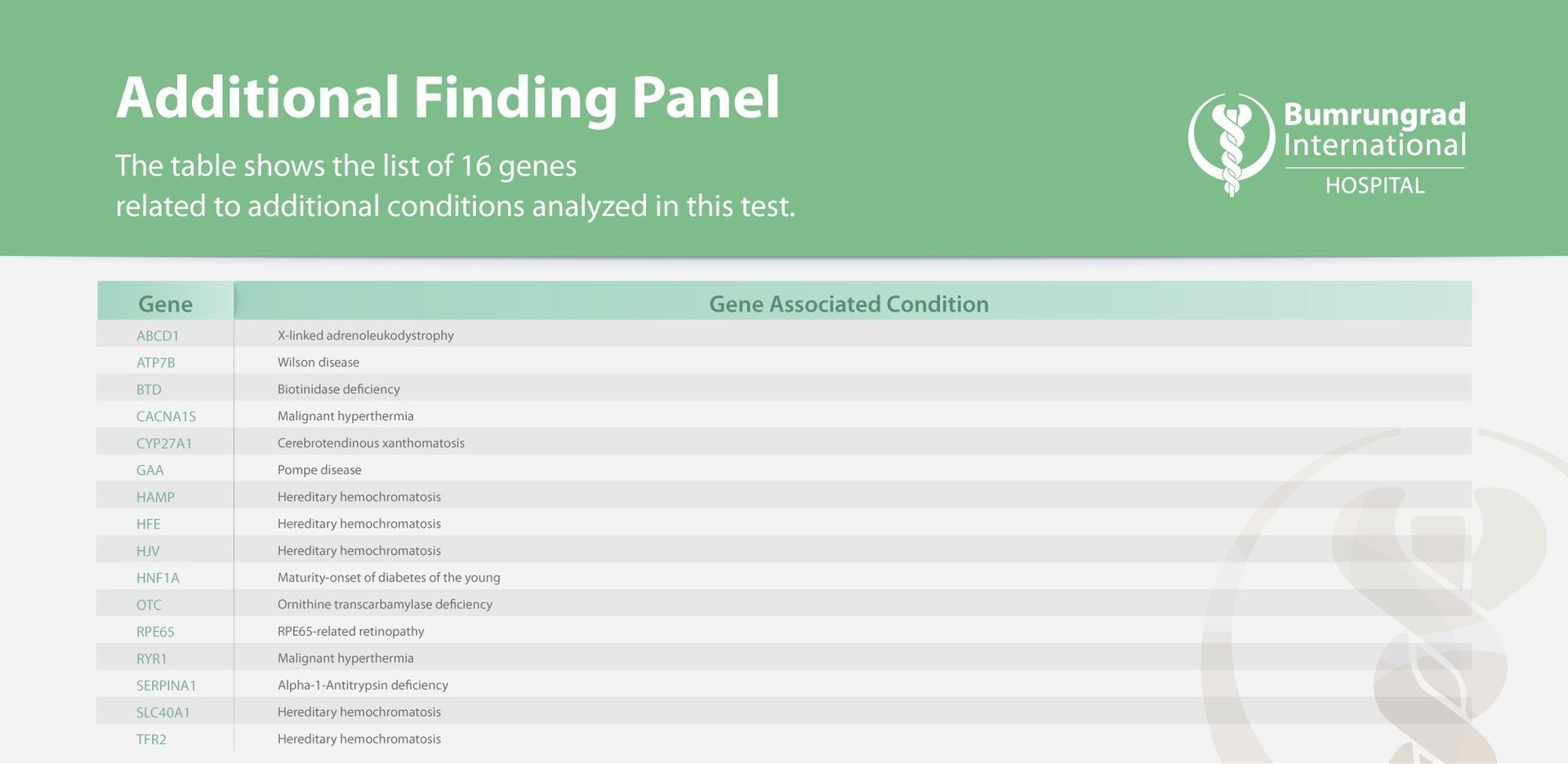Click the Bumrungrad International Hospital name text
Screen dimensions: 1568x764
point(1374,147)
